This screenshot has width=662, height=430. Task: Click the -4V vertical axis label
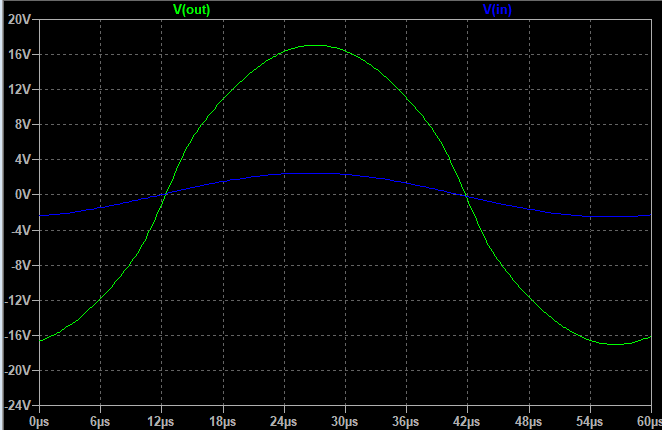pos(21,230)
